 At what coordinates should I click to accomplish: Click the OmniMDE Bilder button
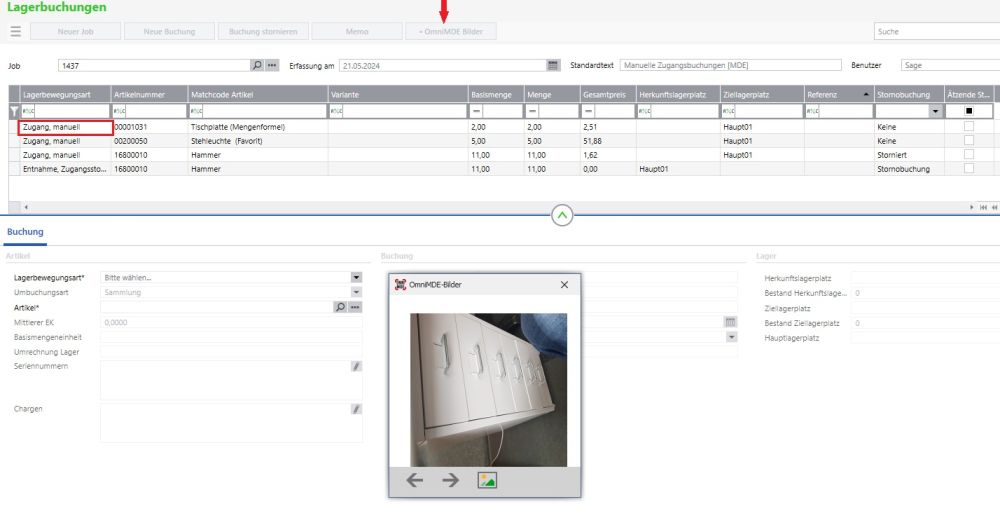450,32
